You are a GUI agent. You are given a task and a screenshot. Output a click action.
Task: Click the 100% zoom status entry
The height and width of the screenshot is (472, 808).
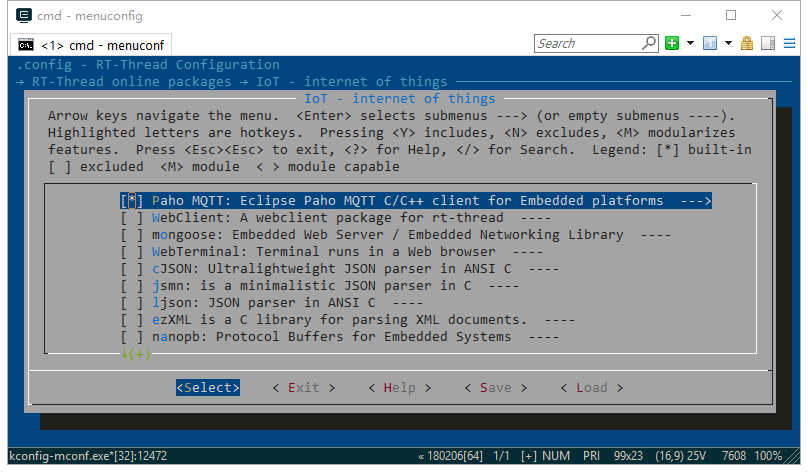[768, 456]
